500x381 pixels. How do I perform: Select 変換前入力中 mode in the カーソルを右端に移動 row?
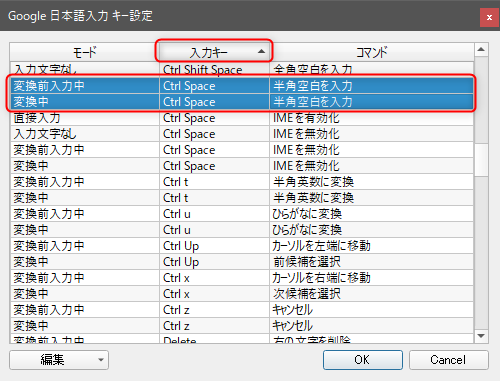pos(85,278)
